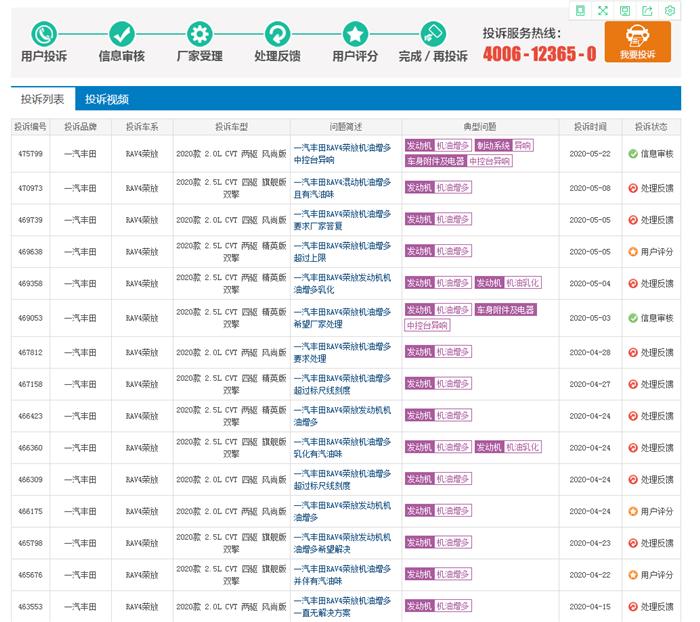This screenshot has height=622, width=700.
Task: Click the 发动机 机油增多 tag in row 470973
Action: (x=438, y=188)
